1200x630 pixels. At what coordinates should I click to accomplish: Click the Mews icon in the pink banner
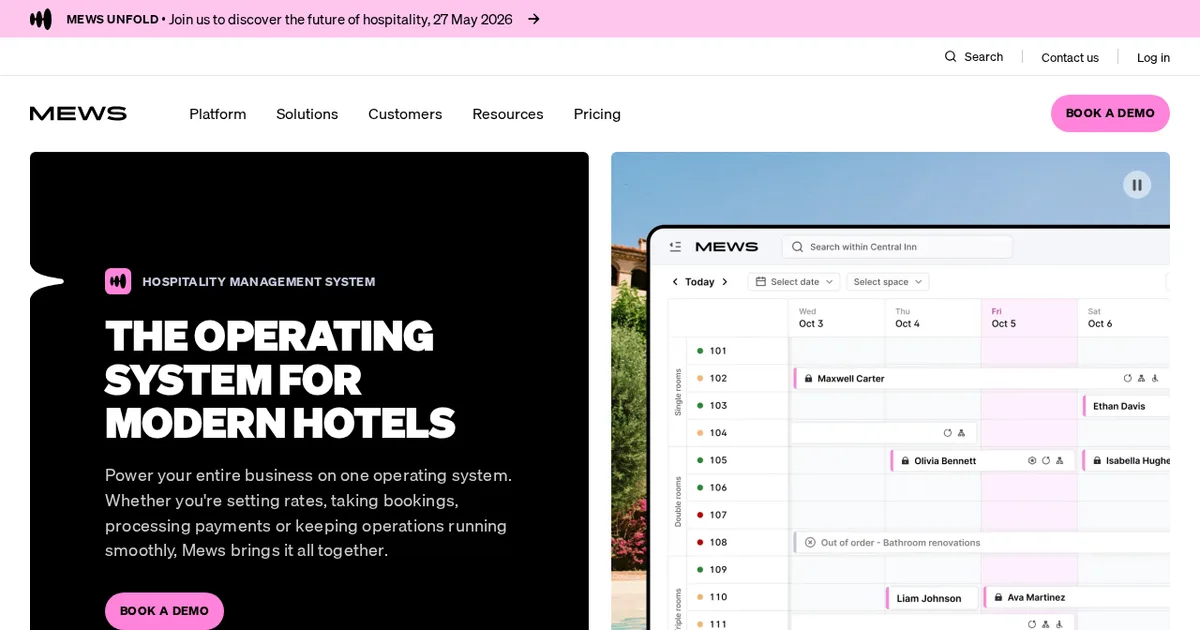[x=41, y=19]
